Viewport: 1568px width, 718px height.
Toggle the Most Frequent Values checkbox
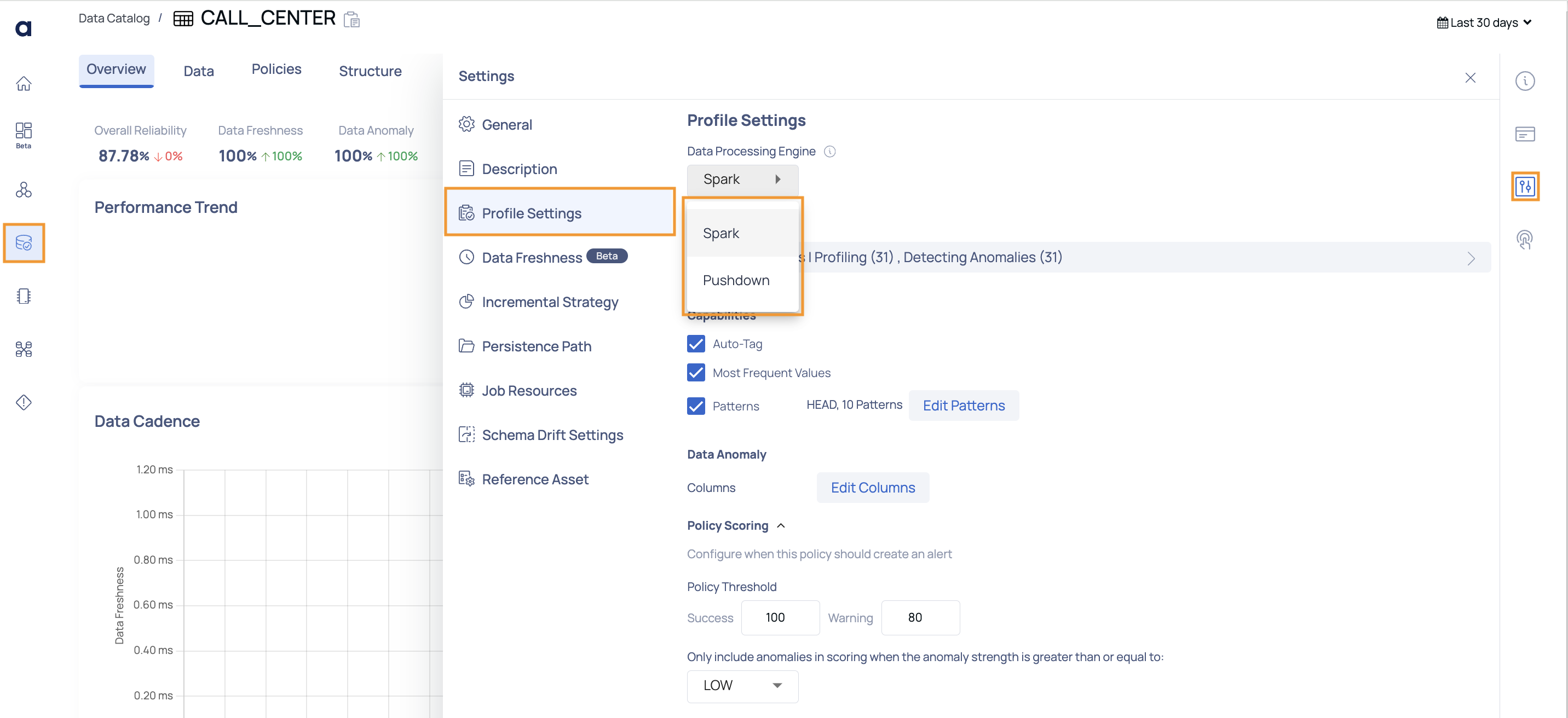[x=696, y=372]
